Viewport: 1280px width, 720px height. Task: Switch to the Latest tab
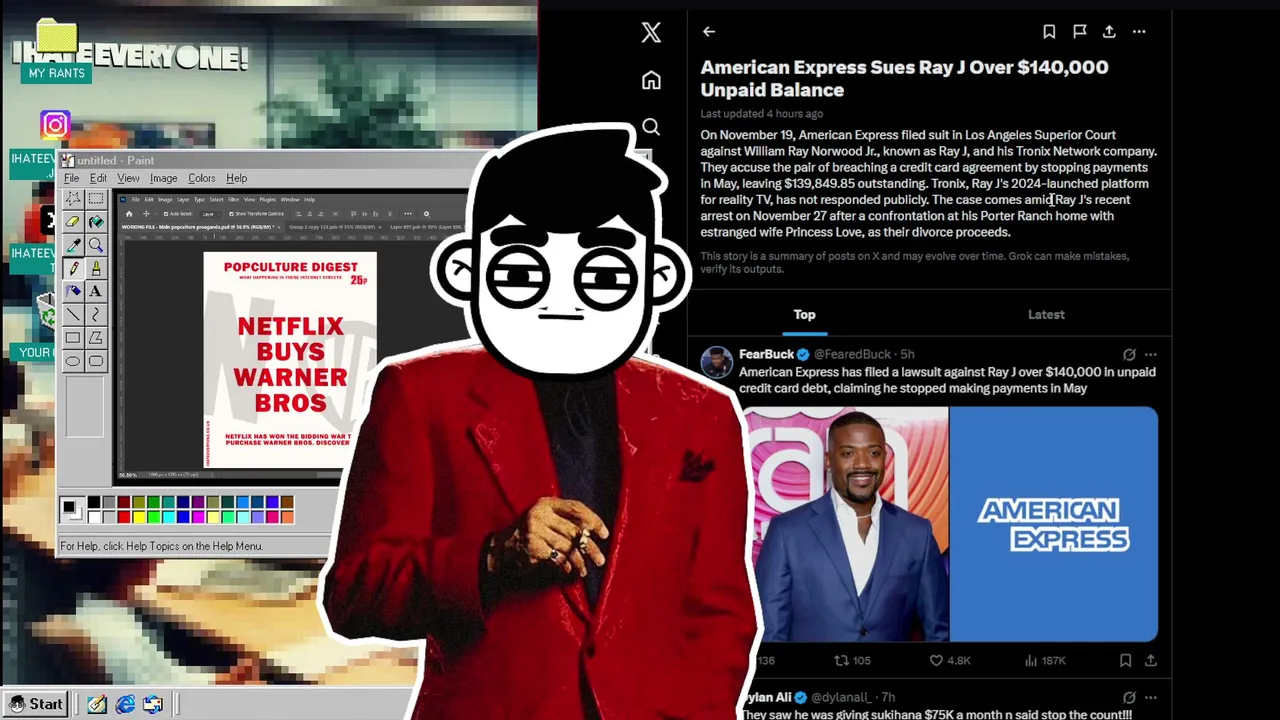pos(1046,314)
